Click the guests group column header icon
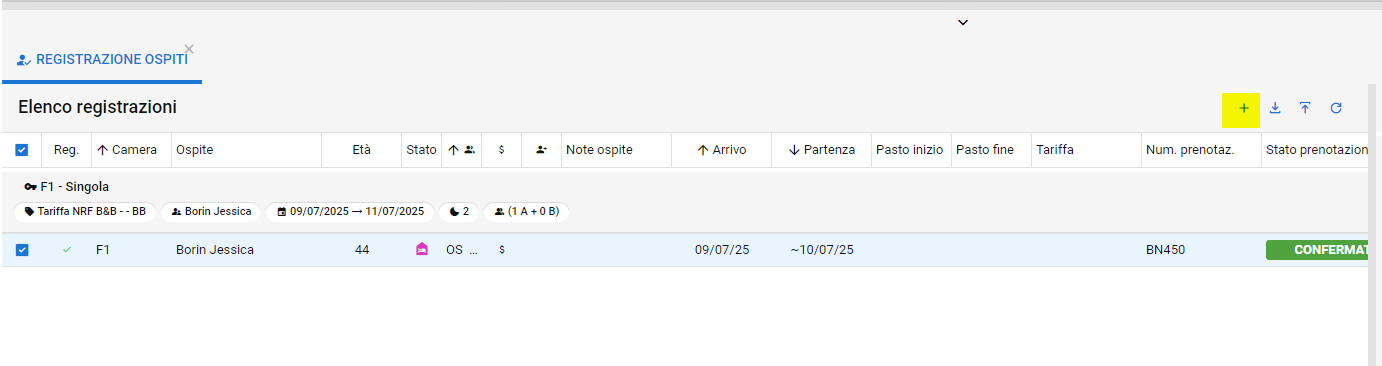 [469, 150]
